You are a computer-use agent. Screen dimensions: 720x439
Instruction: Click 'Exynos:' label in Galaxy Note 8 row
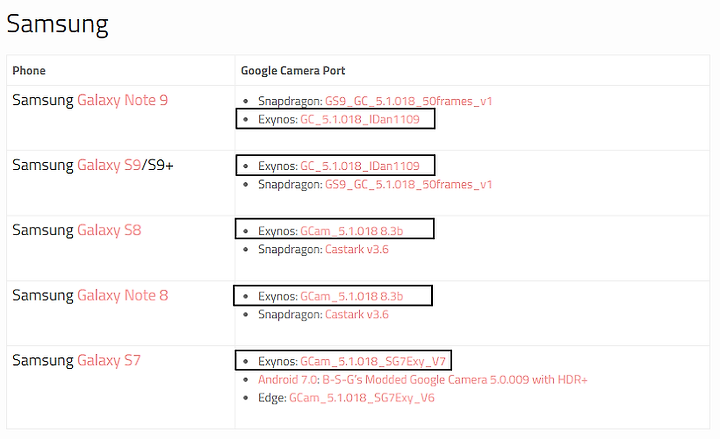pyautogui.click(x=278, y=296)
